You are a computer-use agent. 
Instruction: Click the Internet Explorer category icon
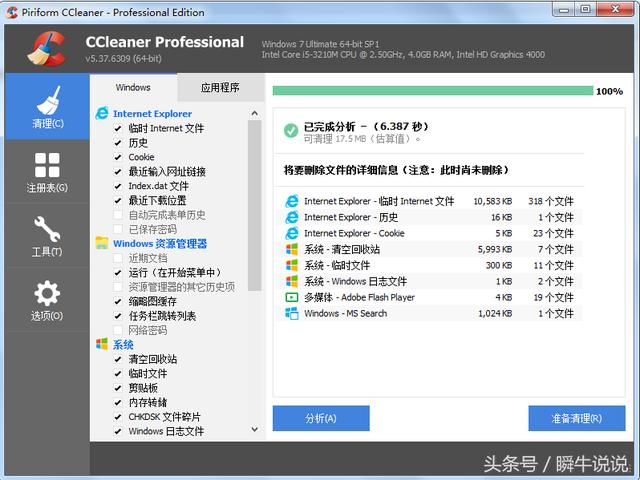(102, 113)
